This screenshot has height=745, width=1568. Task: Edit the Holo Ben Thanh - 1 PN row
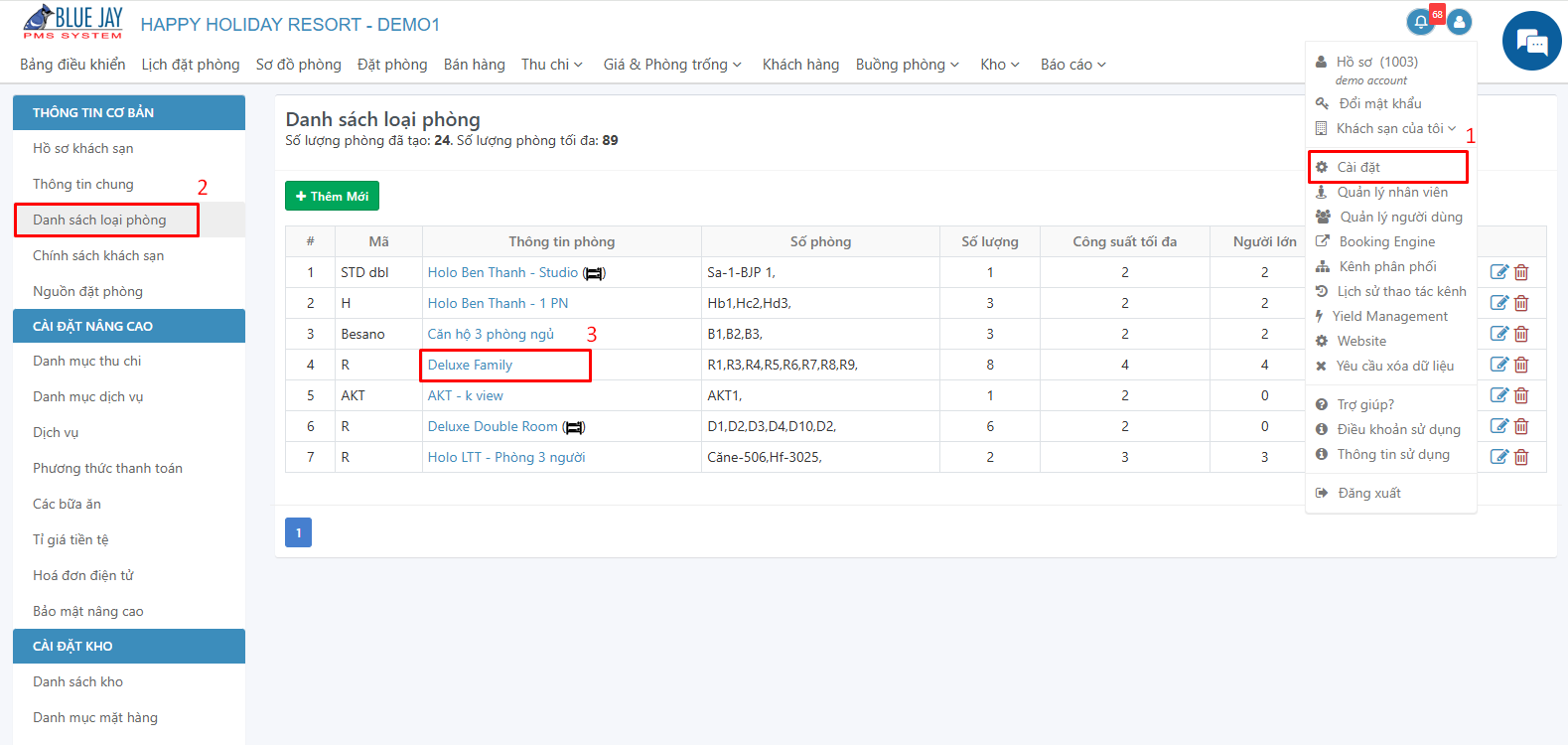(1499, 303)
